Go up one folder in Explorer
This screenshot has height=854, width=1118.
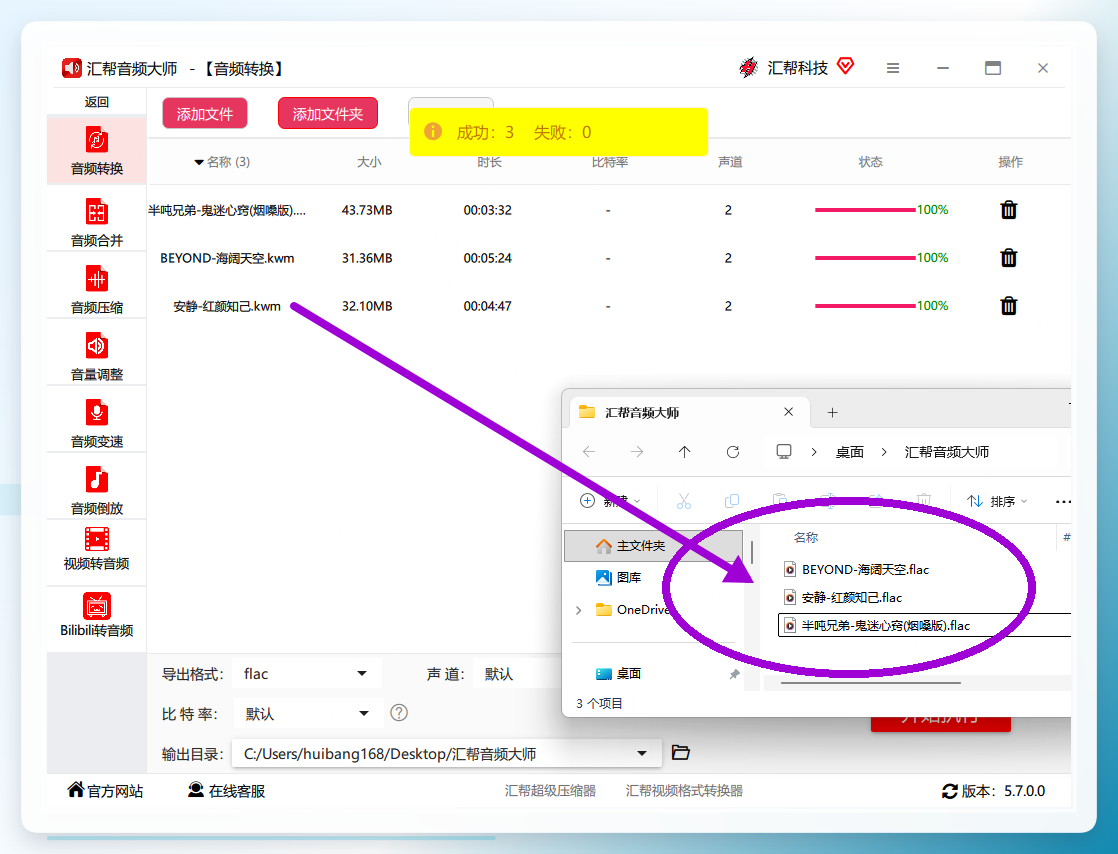(684, 452)
